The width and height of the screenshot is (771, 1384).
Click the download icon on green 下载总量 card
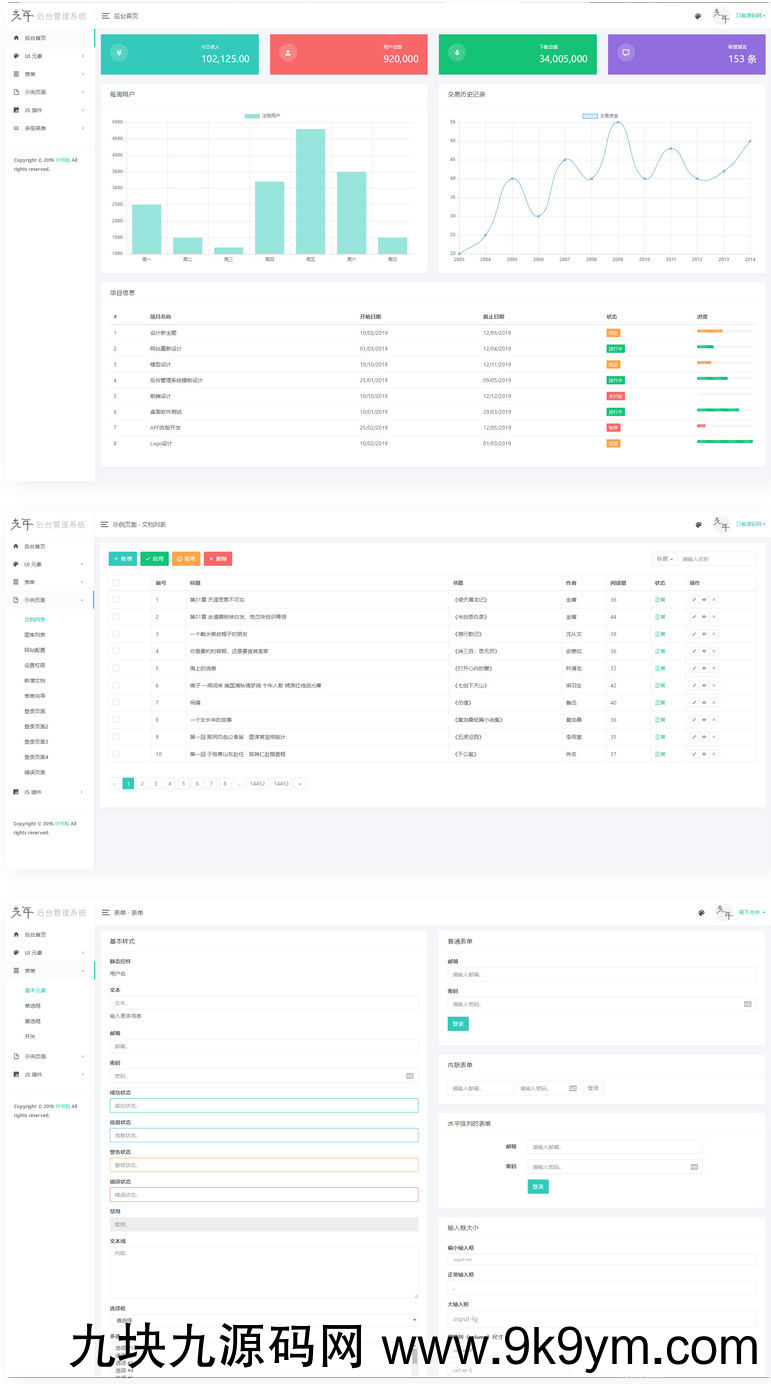pyautogui.click(x=458, y=53)
